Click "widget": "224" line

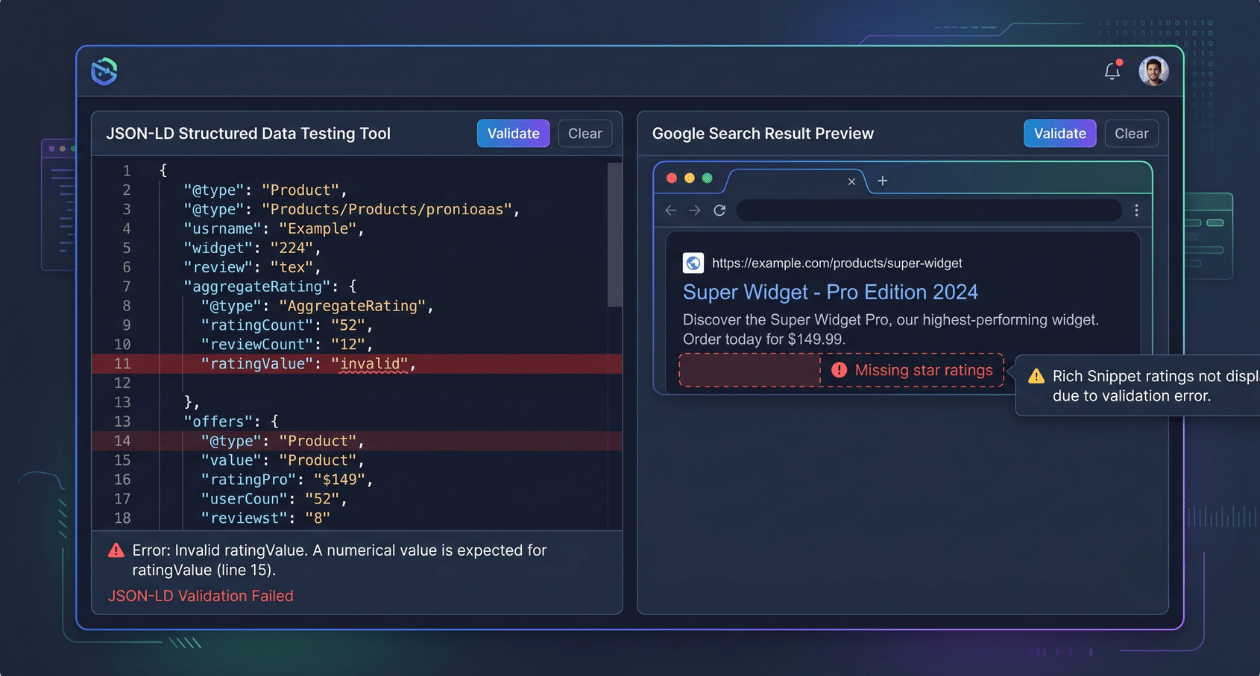click(x=252, y=248)
